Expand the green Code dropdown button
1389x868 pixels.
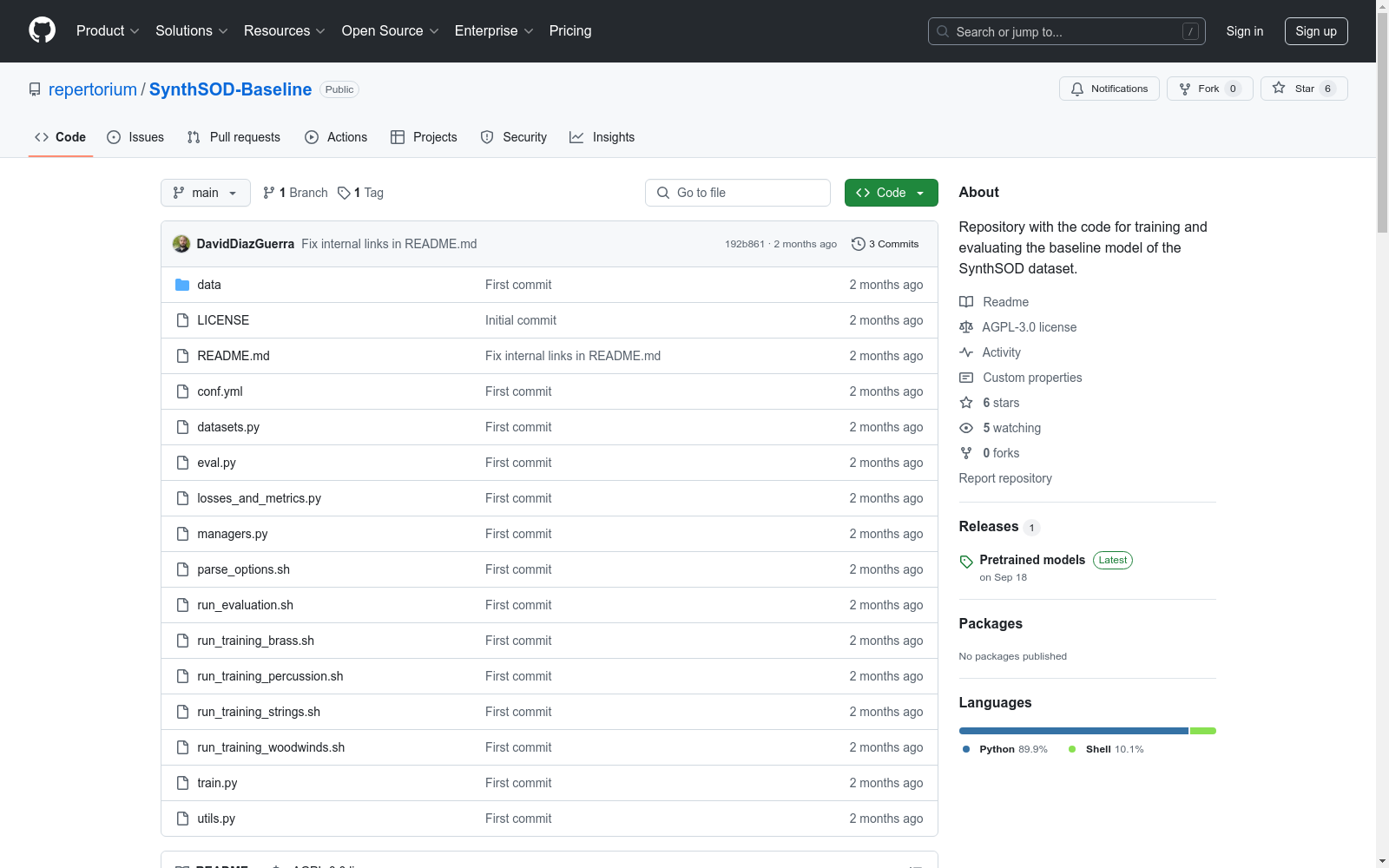(x=891, y=193)
